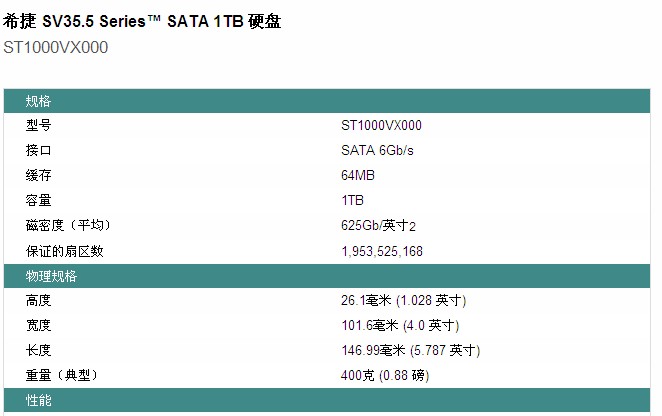Select the 1,953,525,168 sector count value
The width and height of the screenshot is (662, 416).
(x=382, y=251)
